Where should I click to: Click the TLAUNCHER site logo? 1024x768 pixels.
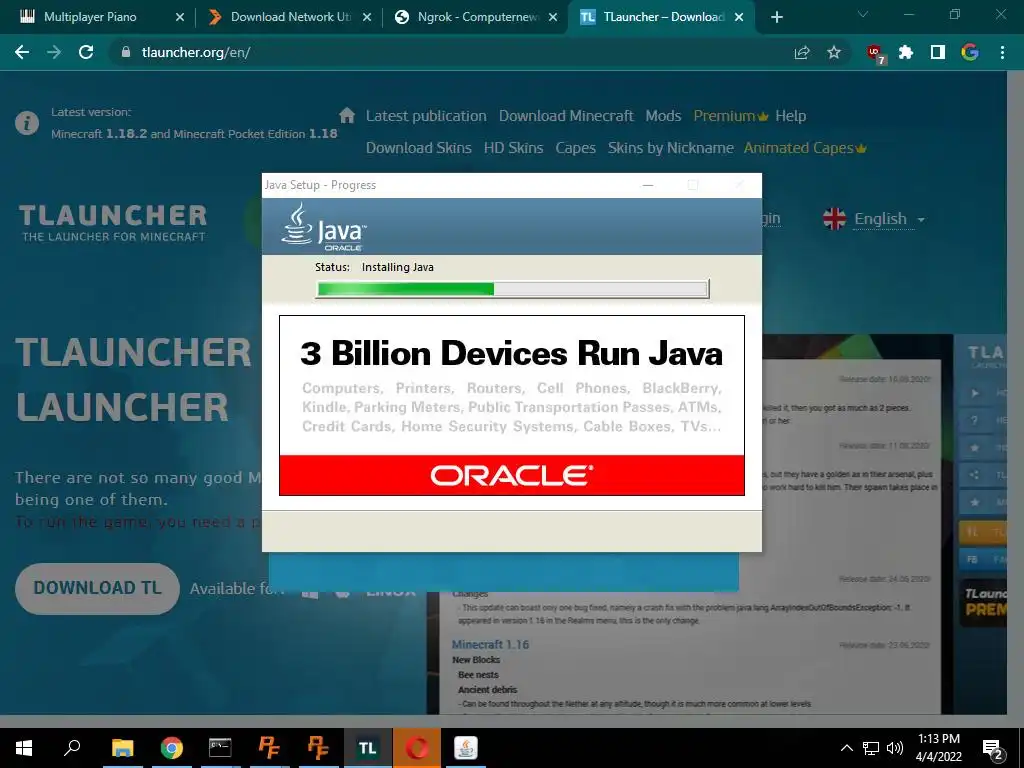(x=113, y=223)
